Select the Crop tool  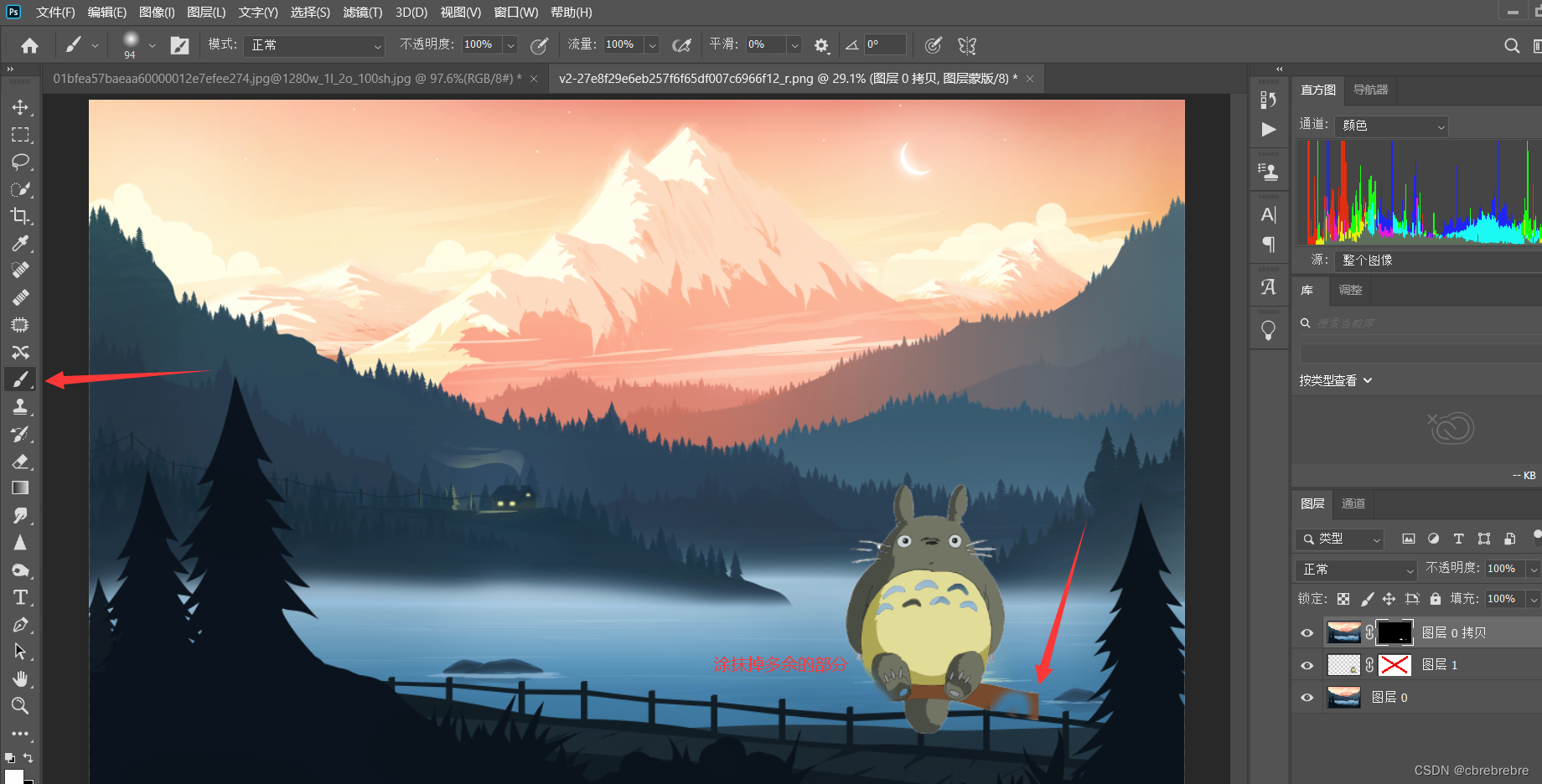[20, 216]
